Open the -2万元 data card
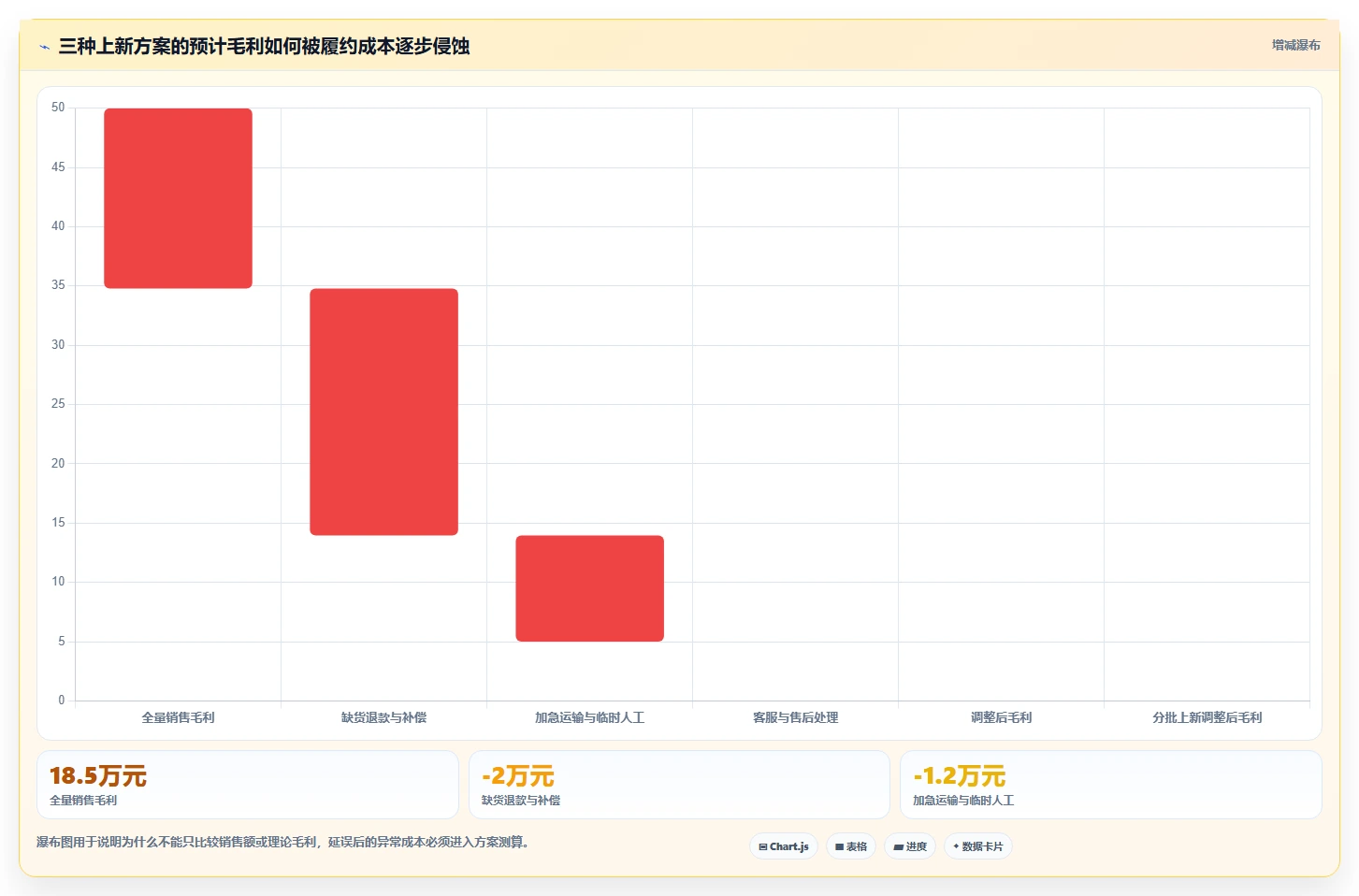The height and width of the screenshot is (896, 1359). (679, 785)
